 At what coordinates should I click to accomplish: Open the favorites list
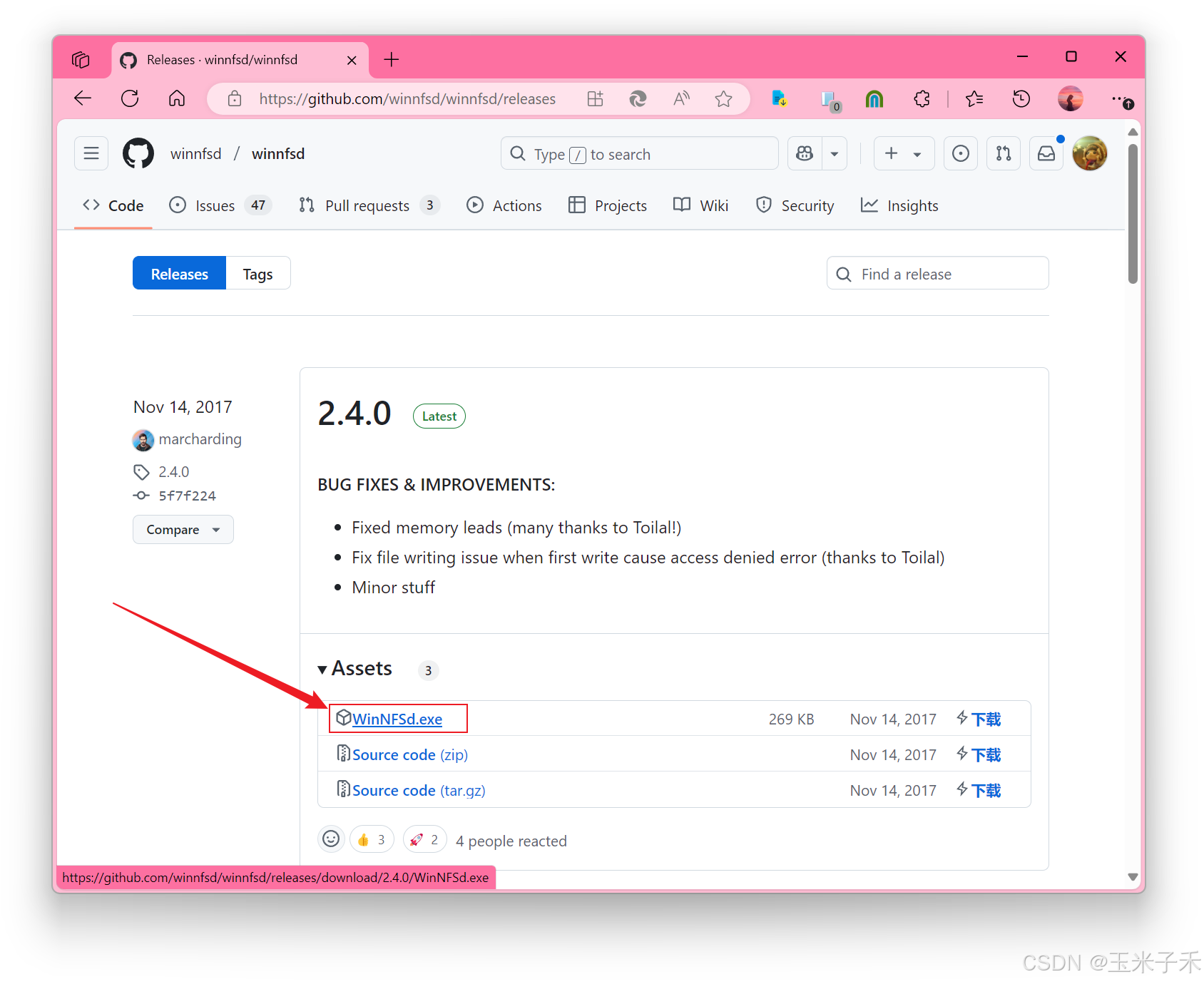[x=974, y=99]
